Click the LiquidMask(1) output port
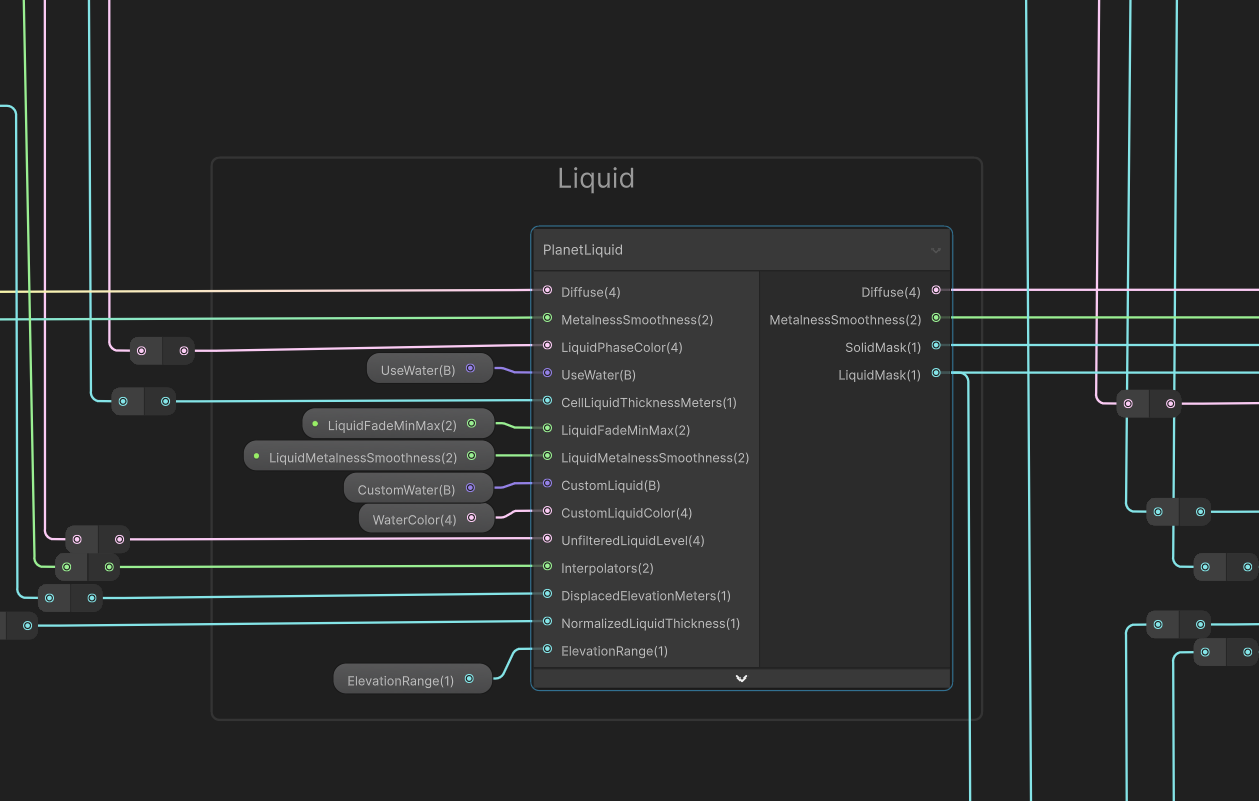 point(936,373)
